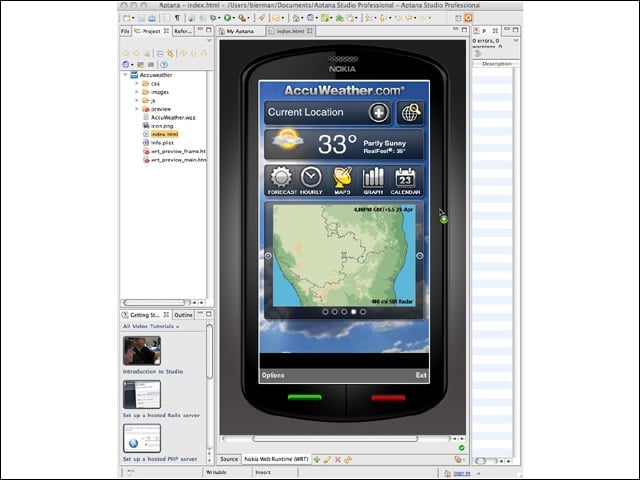Switch to My Aptana editor tab
The width and height of the screenshot is (640, 480).
(240, 31)
